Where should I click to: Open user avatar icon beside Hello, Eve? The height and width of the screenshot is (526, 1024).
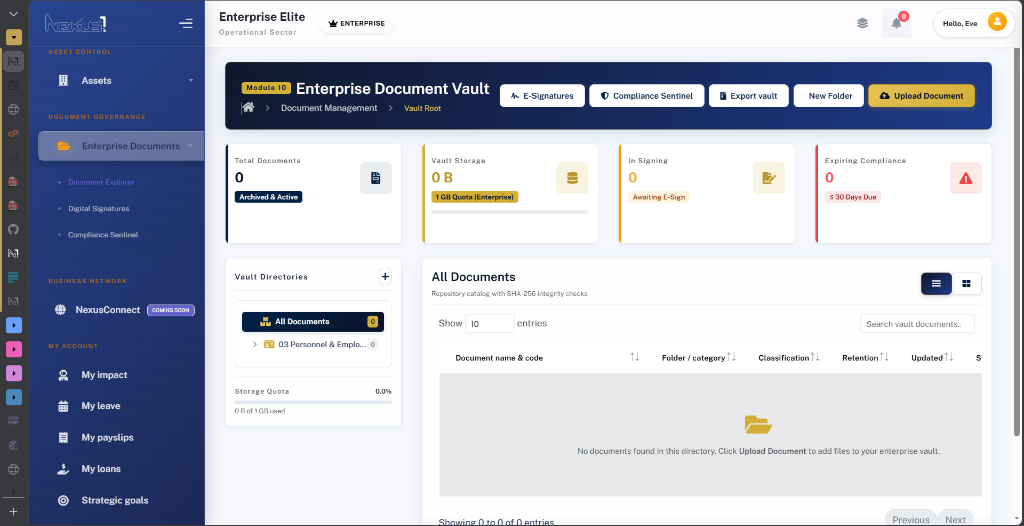[x=997, y=23]
